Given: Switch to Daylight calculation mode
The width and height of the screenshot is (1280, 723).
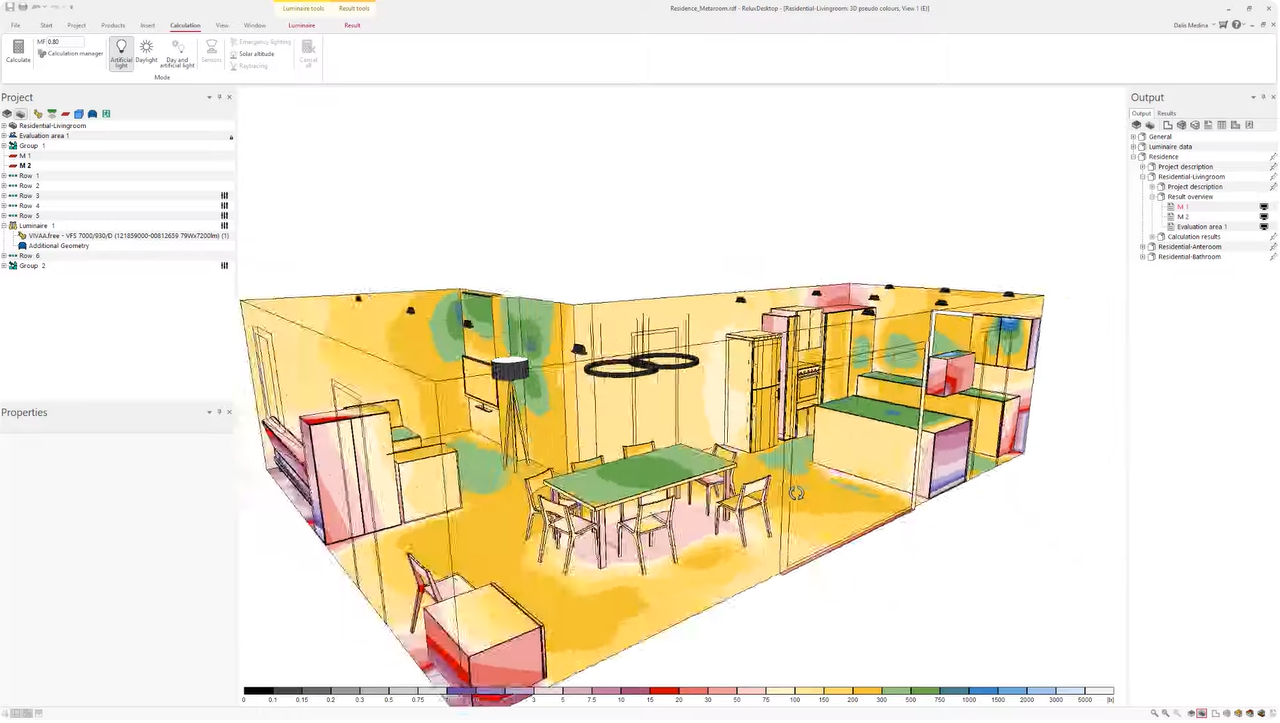Looking at the screenshot, I should click(147, 52).
